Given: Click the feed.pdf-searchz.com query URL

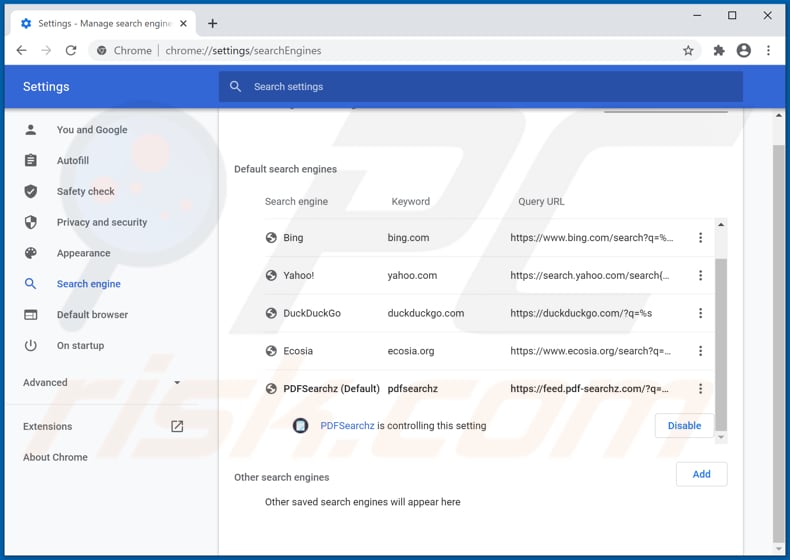Looking at the screenshot, I should click(x=589, y=389).
